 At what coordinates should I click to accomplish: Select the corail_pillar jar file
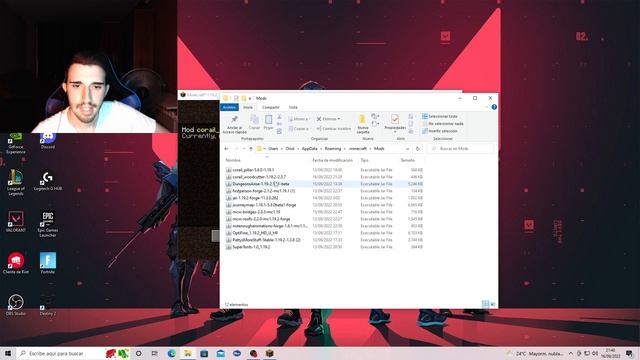click(x=324, y=170)
